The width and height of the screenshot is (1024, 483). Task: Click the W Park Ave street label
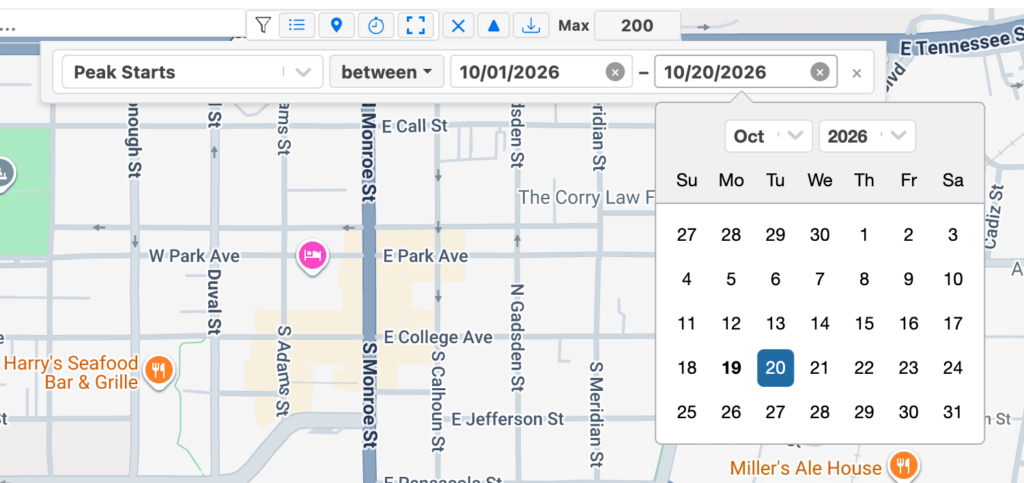pyautogui.click(x=195, y=256)
